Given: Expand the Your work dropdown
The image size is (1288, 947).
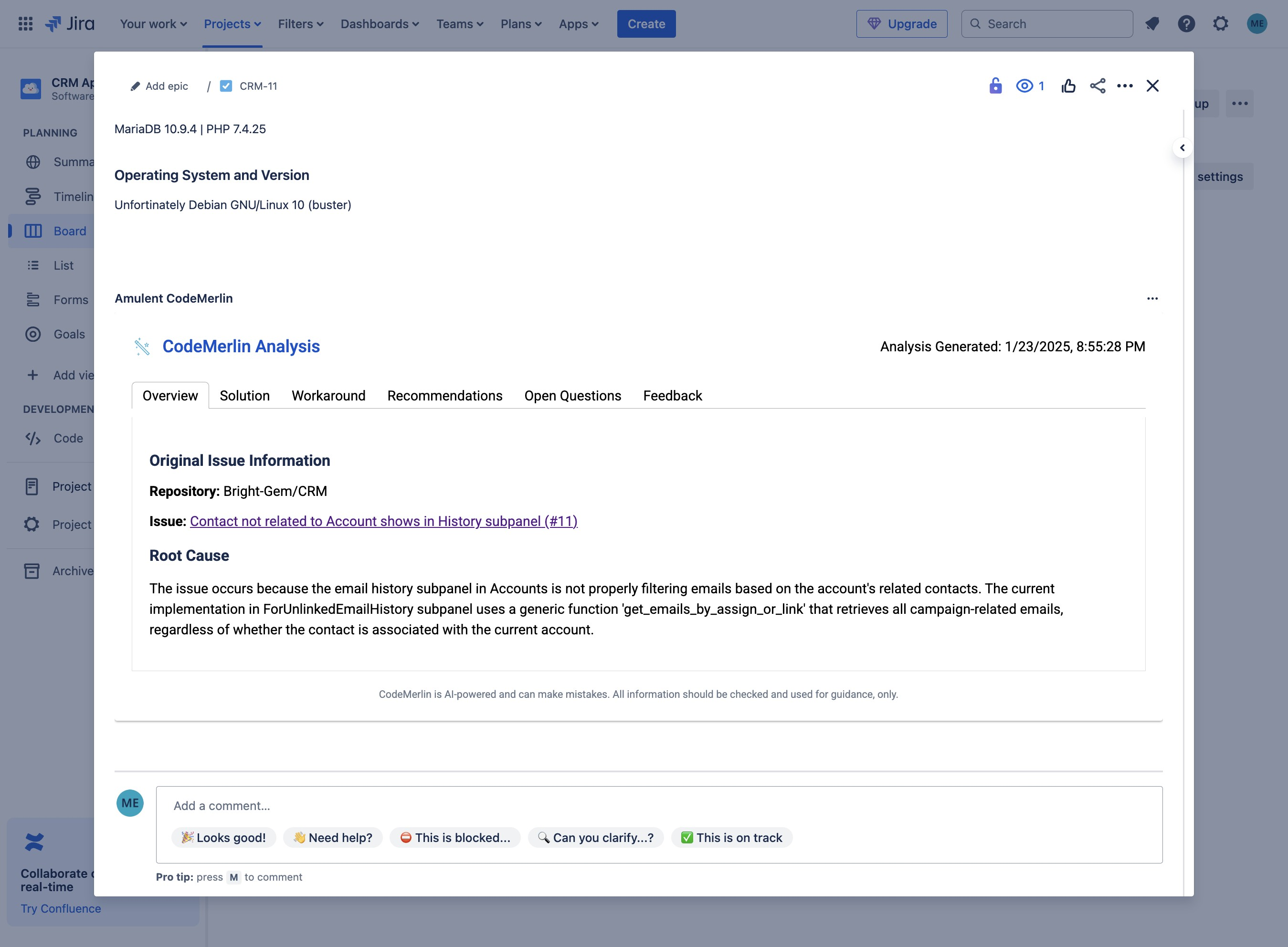Looking at the screenshot, I should pos(153,23).
